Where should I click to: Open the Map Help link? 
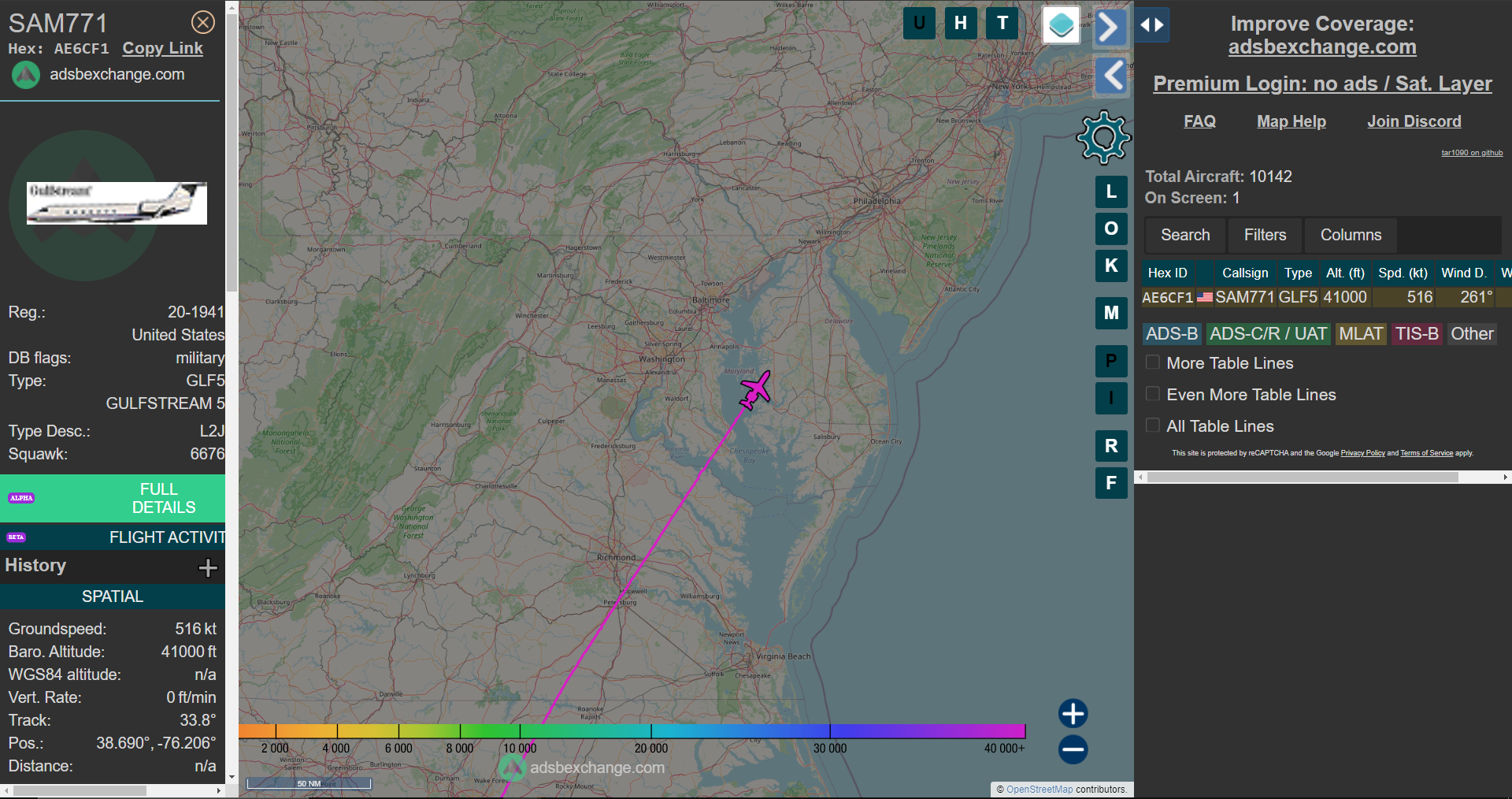(x=1291, y=121)
